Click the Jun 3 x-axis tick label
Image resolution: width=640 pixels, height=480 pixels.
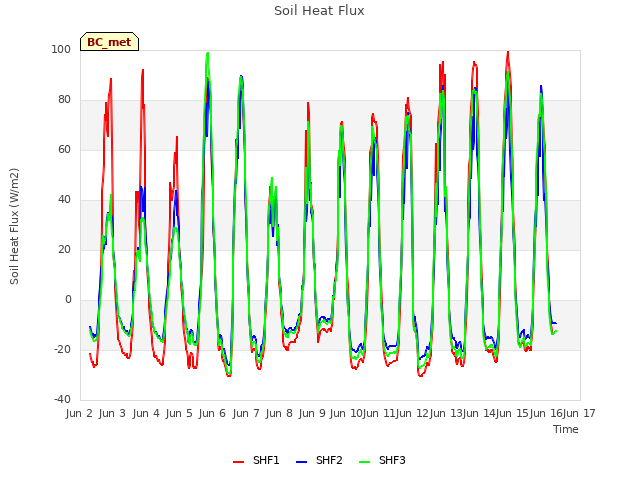pos(112,413)
